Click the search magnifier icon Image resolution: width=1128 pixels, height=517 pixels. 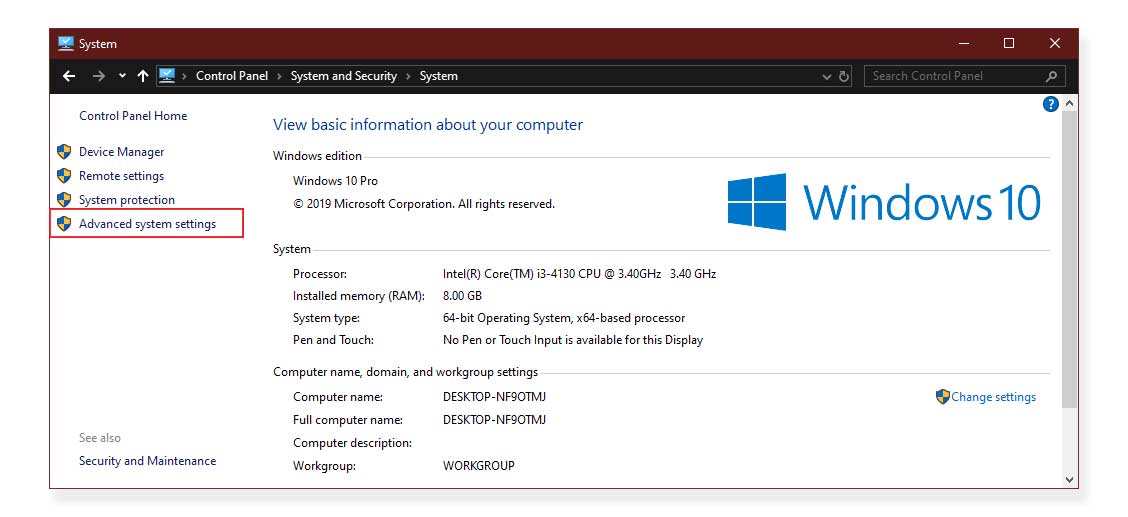click(1052, 76)
